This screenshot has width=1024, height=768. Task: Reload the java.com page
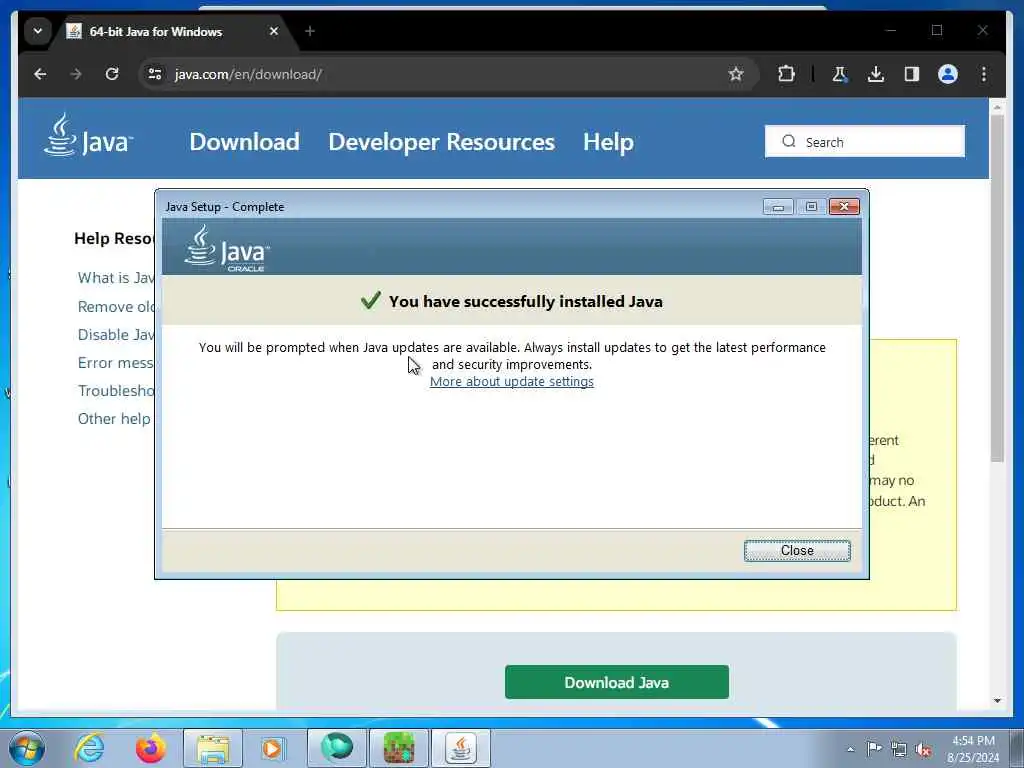coord(112,74)
